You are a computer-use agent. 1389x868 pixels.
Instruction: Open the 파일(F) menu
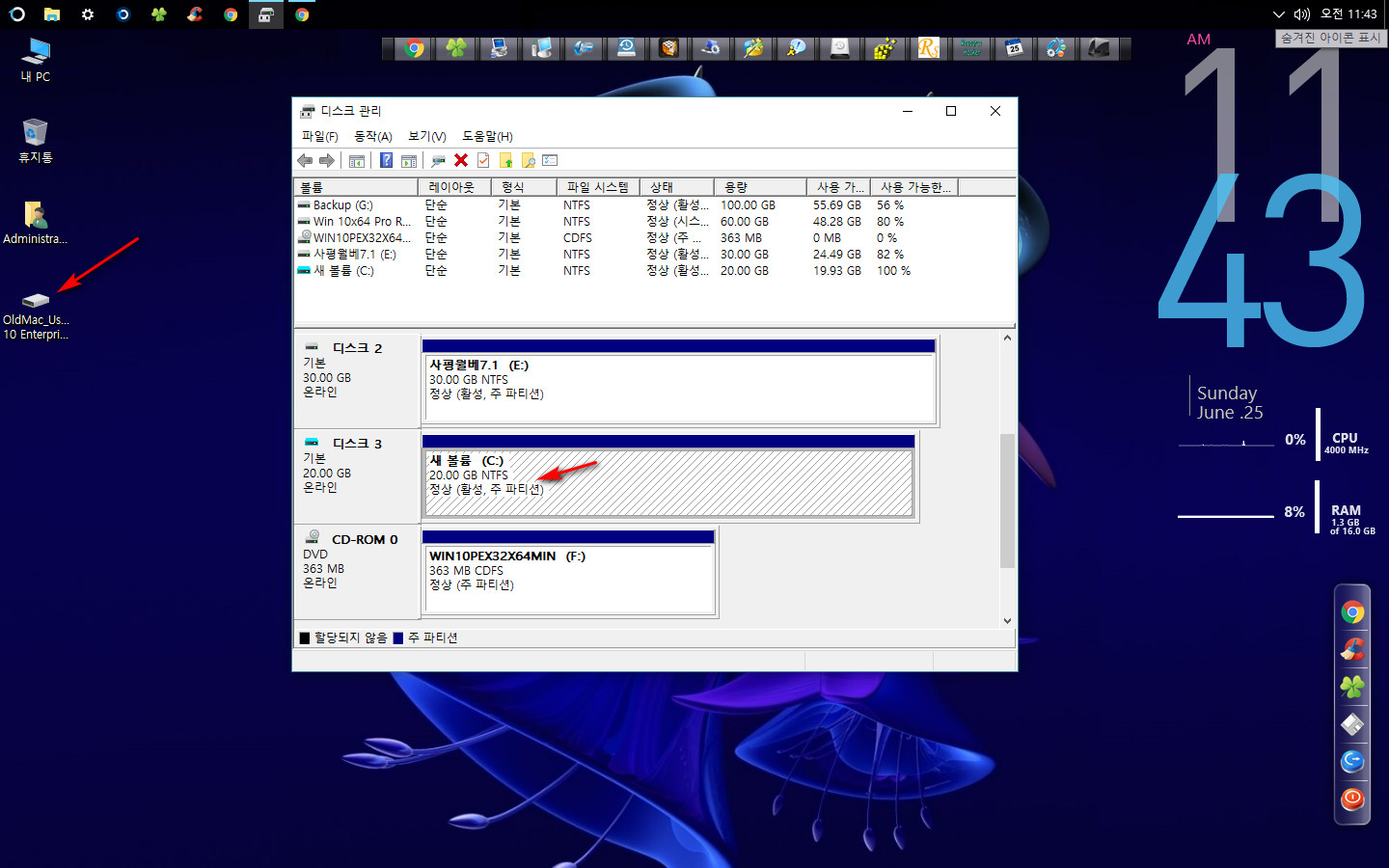pyautogui.click(x=319, y=136)
